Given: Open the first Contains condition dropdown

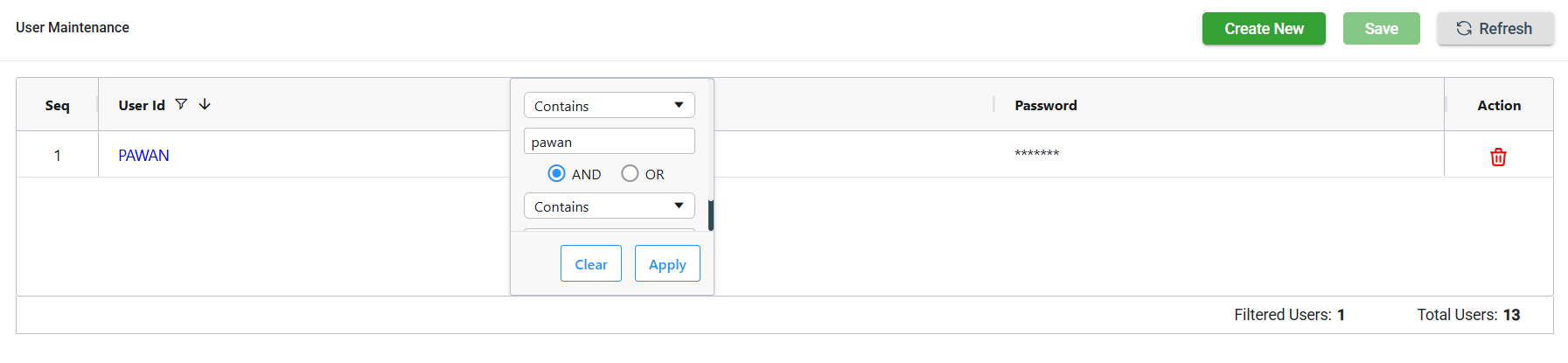Looking at the screenshot, I should pyautogui.click(x=609, y=106).
